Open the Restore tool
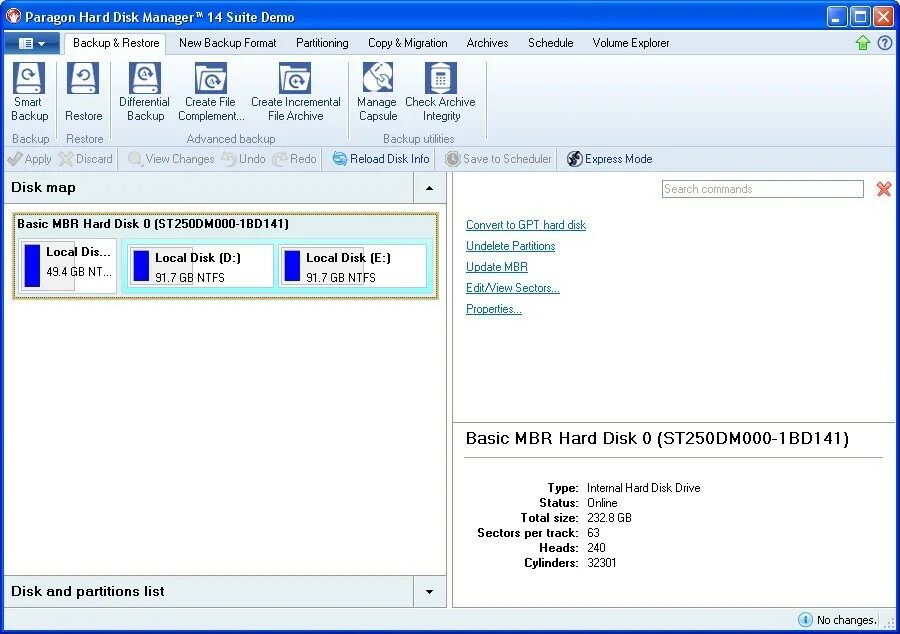900x634 pixels. [84, 92]
